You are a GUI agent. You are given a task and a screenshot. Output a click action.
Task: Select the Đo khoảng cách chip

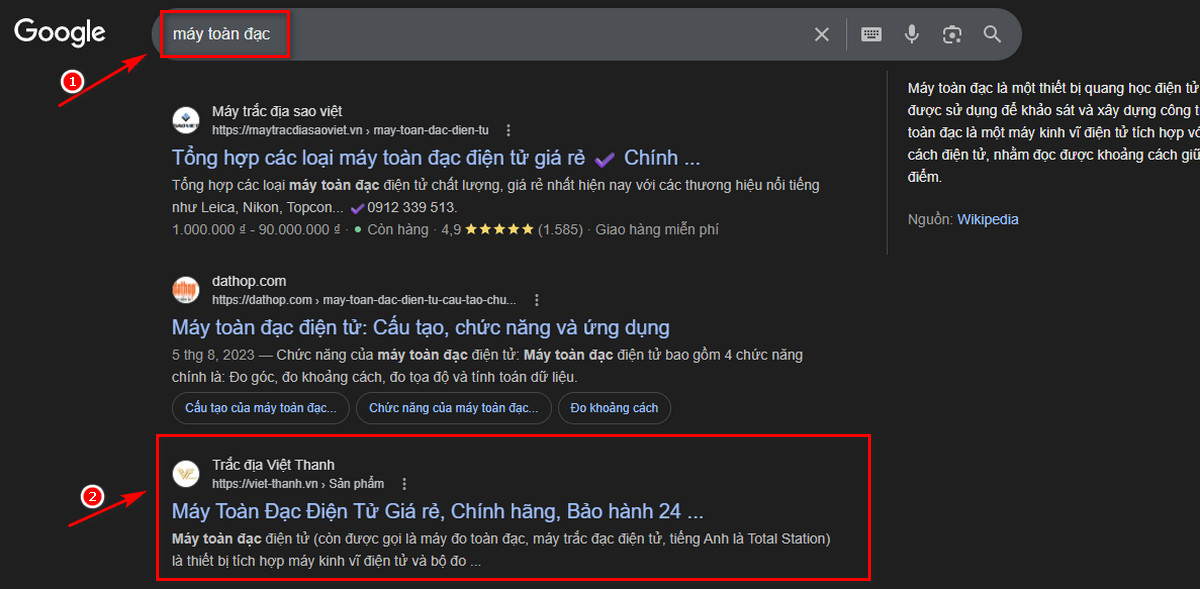click(614, 407)
